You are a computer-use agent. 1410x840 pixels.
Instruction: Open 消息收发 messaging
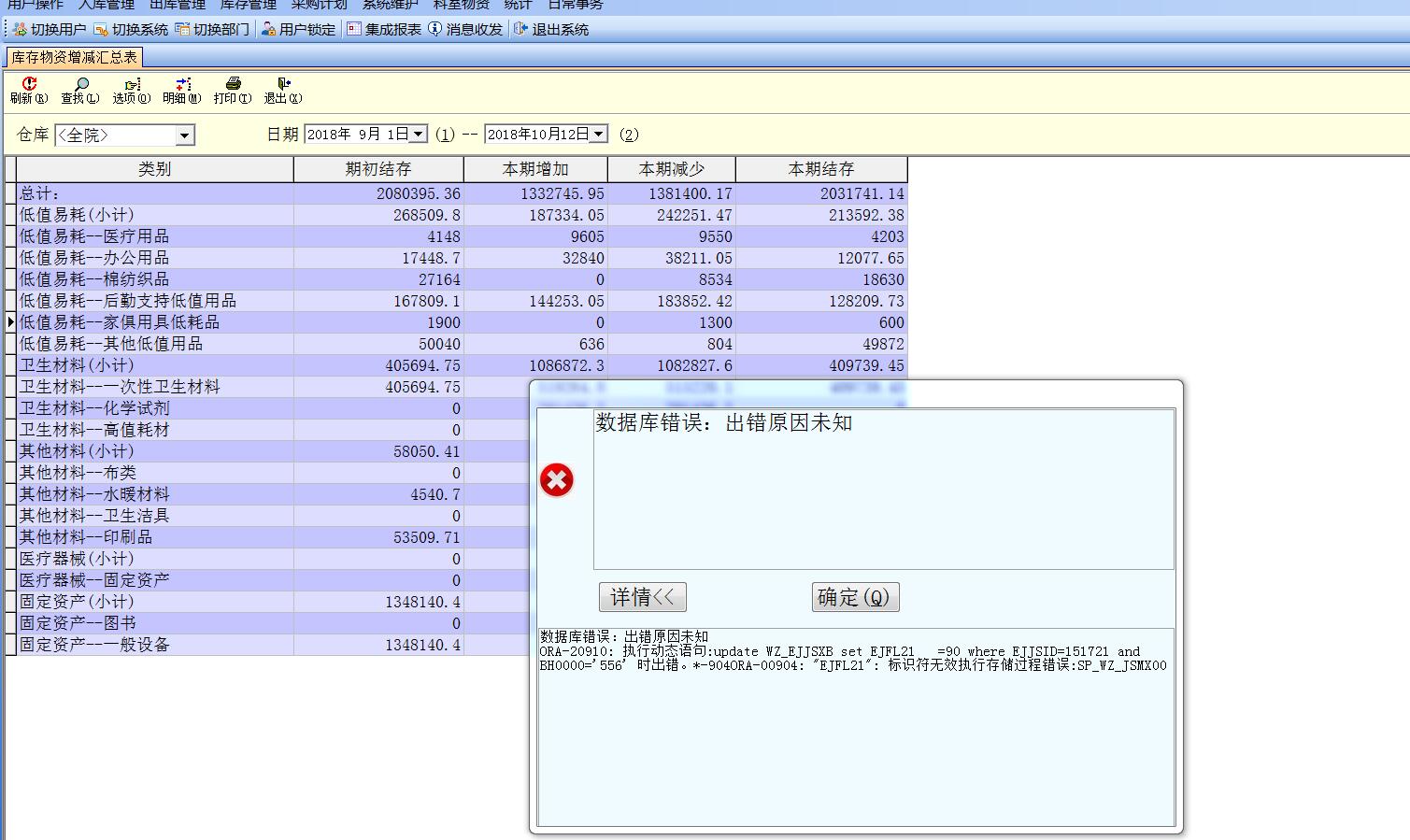pos(465,30)
